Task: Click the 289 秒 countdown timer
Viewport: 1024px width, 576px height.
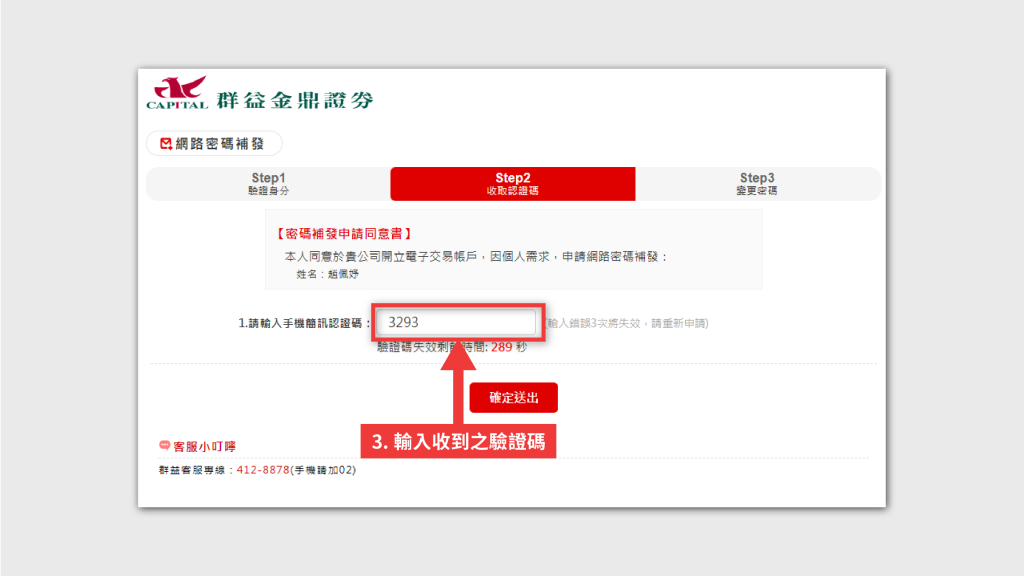Action: [508, 347]
